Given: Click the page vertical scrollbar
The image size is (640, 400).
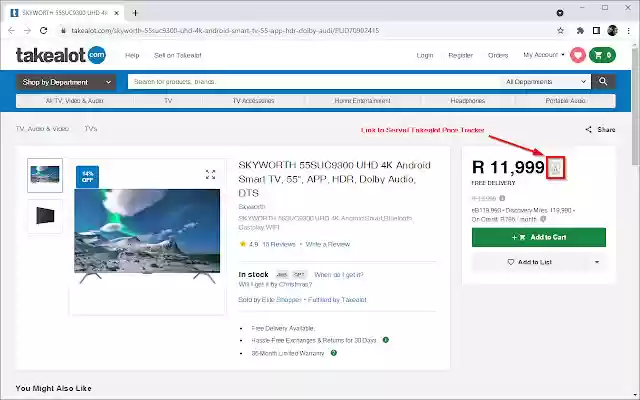Looking at the screenshot, I should click(636, 106).
